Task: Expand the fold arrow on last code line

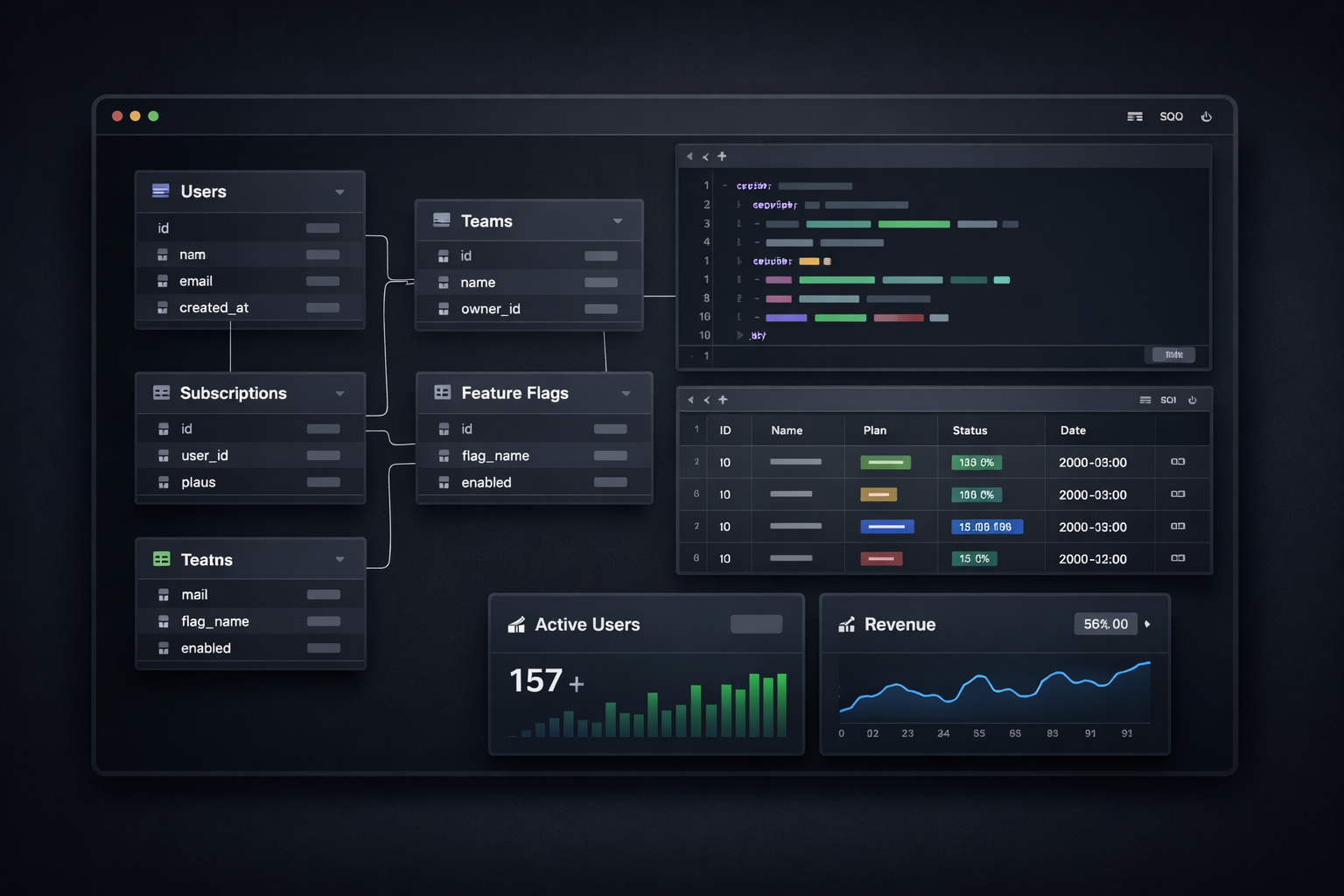Action: point(740,335)
